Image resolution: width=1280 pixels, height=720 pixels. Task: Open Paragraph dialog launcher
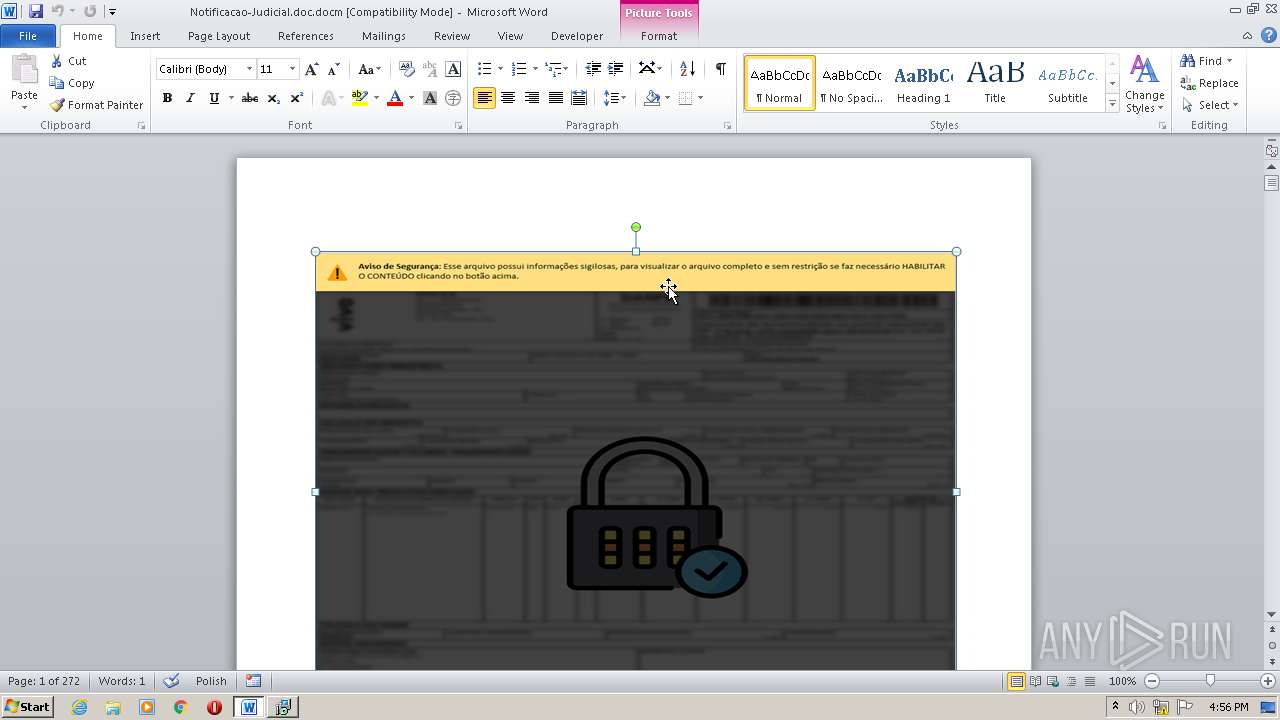click(x=728, y=126)
